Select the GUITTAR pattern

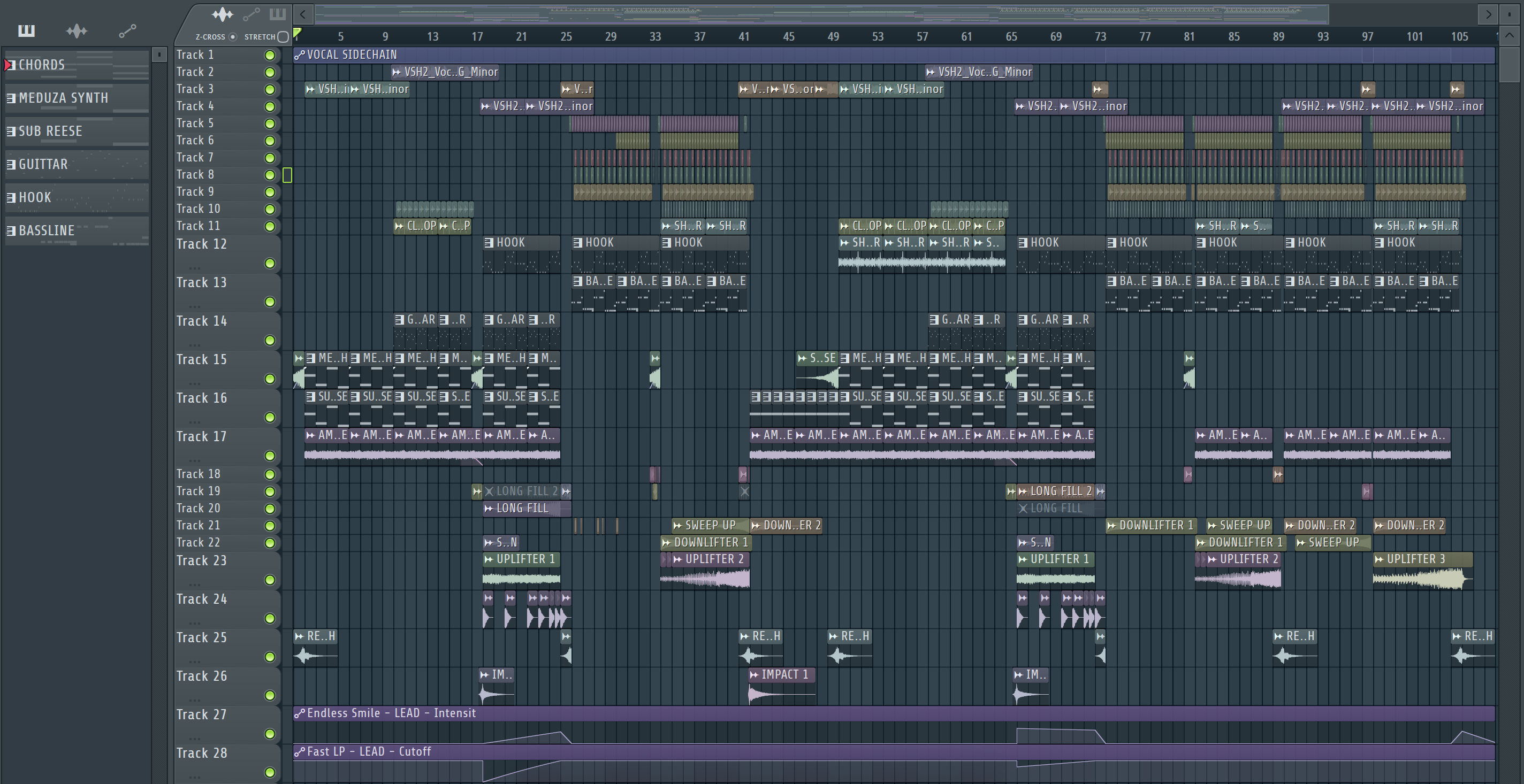(77, 164)
